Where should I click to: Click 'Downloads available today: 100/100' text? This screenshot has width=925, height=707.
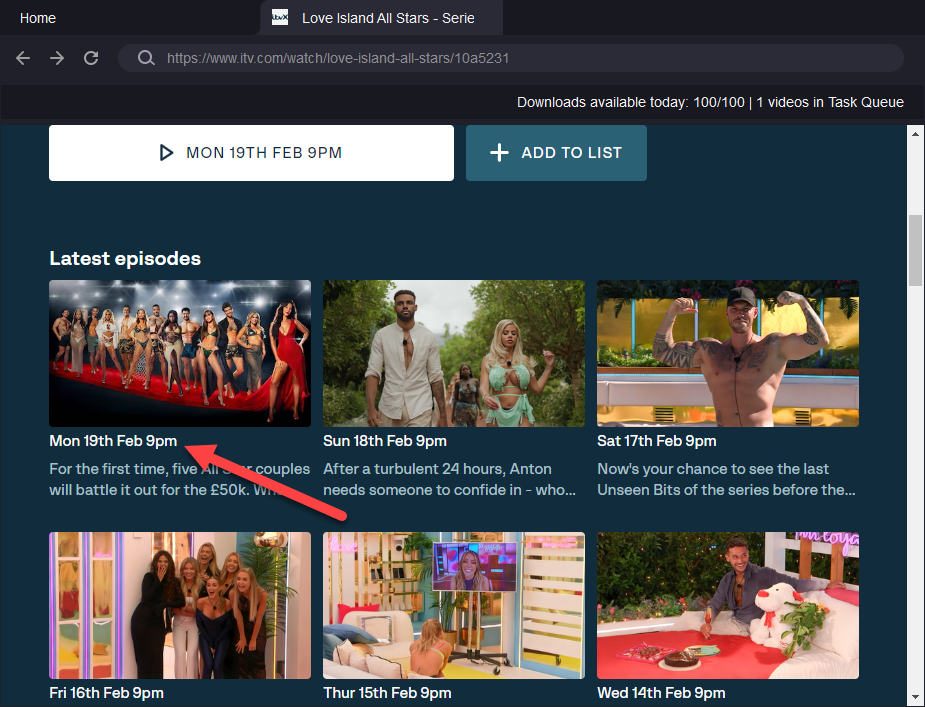coord(631,102)
